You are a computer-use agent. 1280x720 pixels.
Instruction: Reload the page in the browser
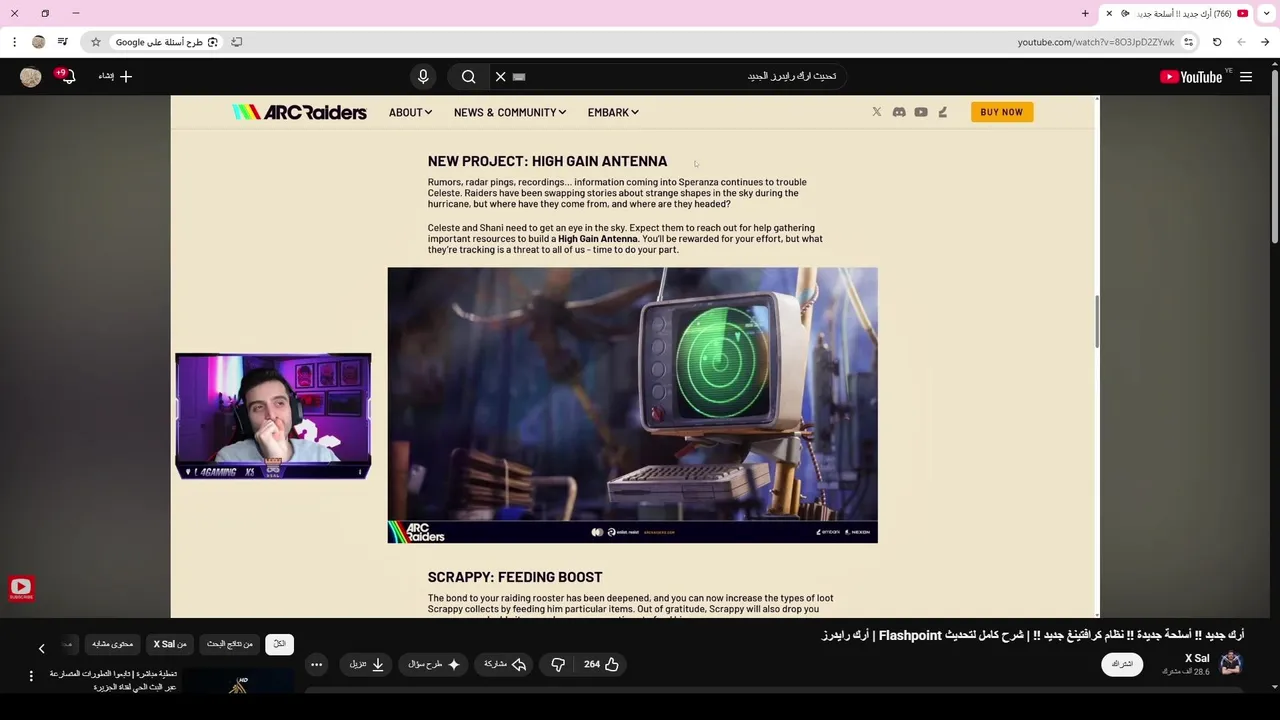click(1217, 42)
